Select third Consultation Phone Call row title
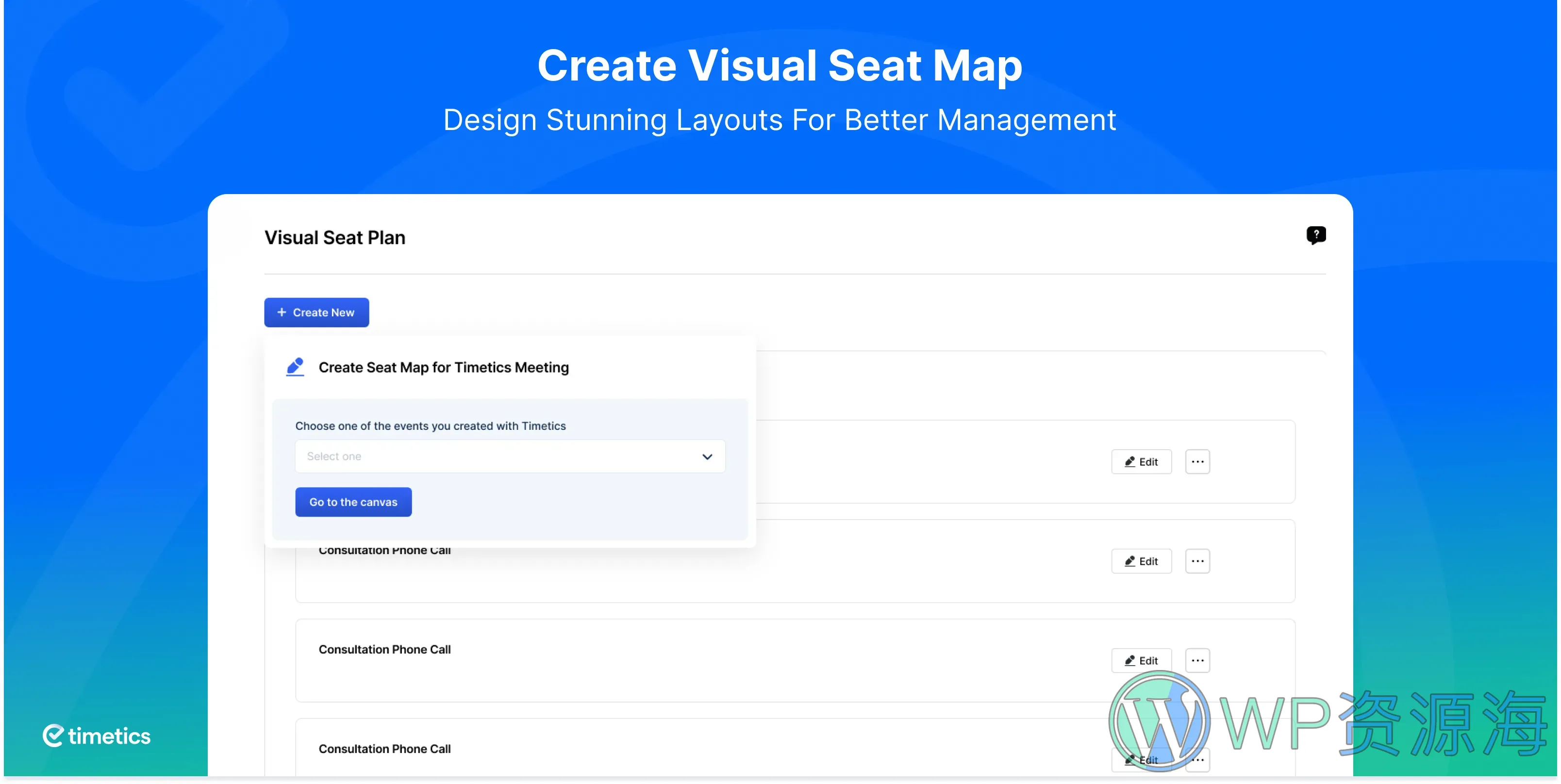1561x784 pixels. tap(384, 650)
